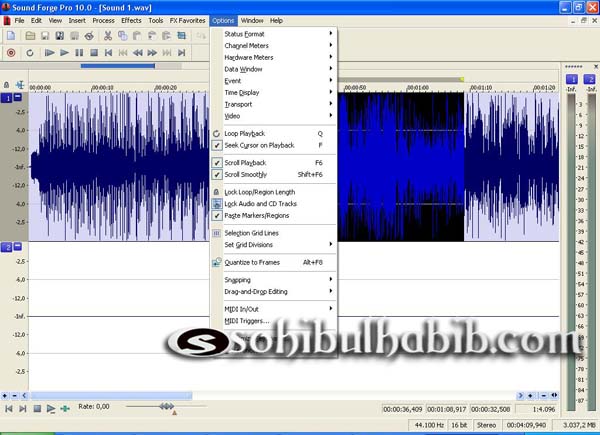Click the Save icon in the toolbar
600x435 pixels.
click(45, 36)
